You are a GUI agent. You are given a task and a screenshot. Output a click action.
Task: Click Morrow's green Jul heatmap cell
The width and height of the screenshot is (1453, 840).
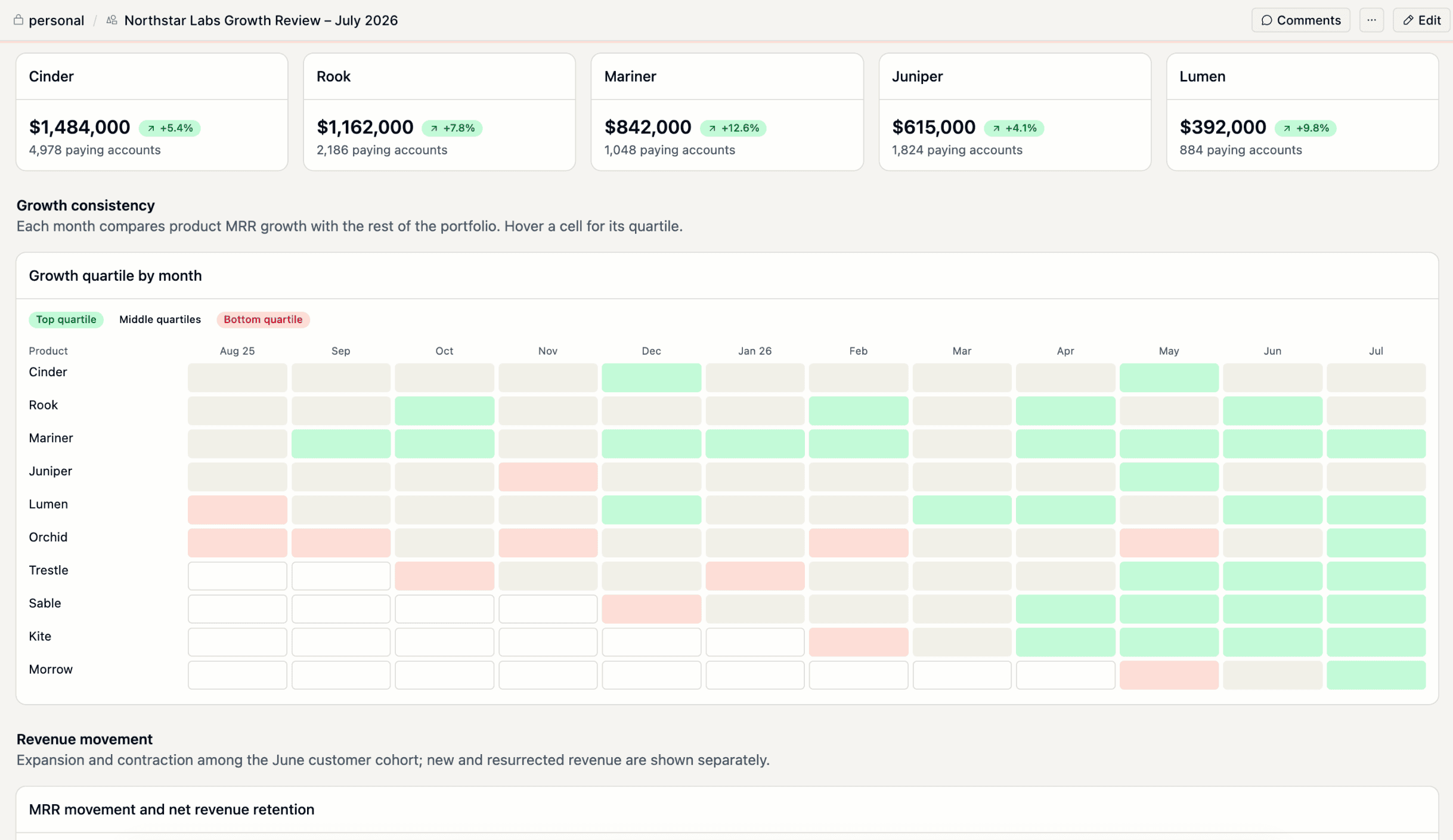1376,675
